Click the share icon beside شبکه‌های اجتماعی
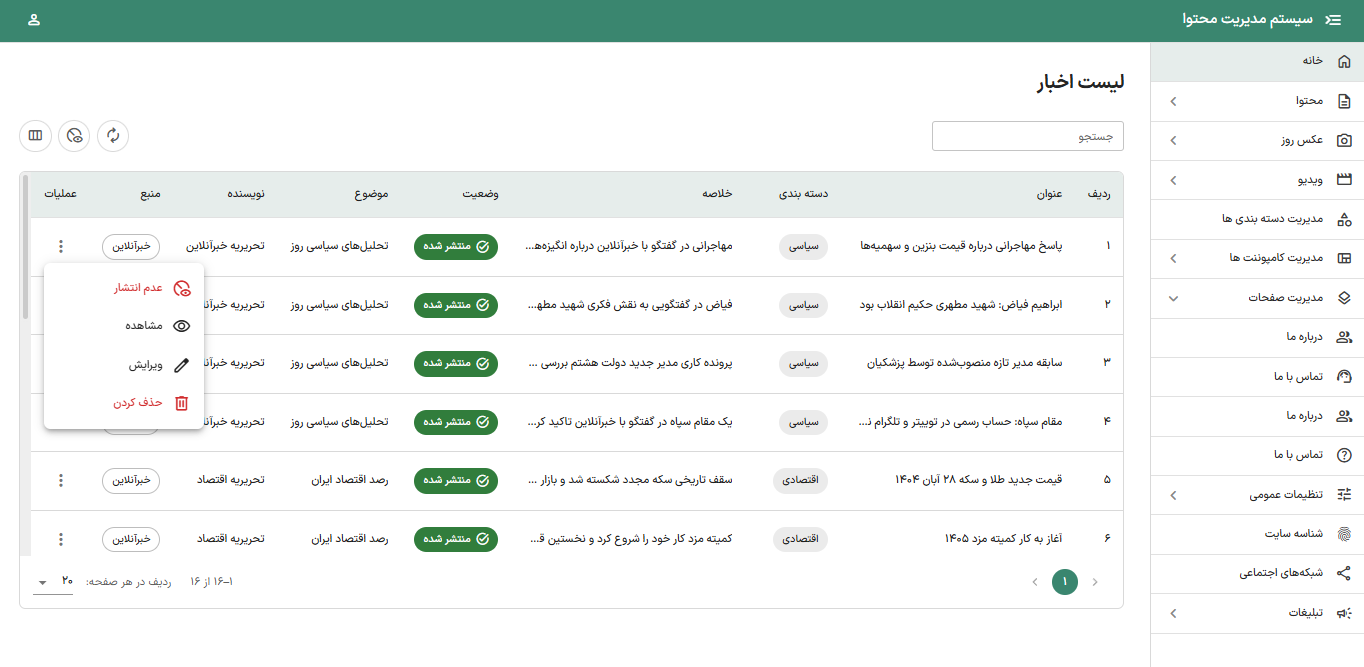 pyautogui.click(x=1345, y=573)
